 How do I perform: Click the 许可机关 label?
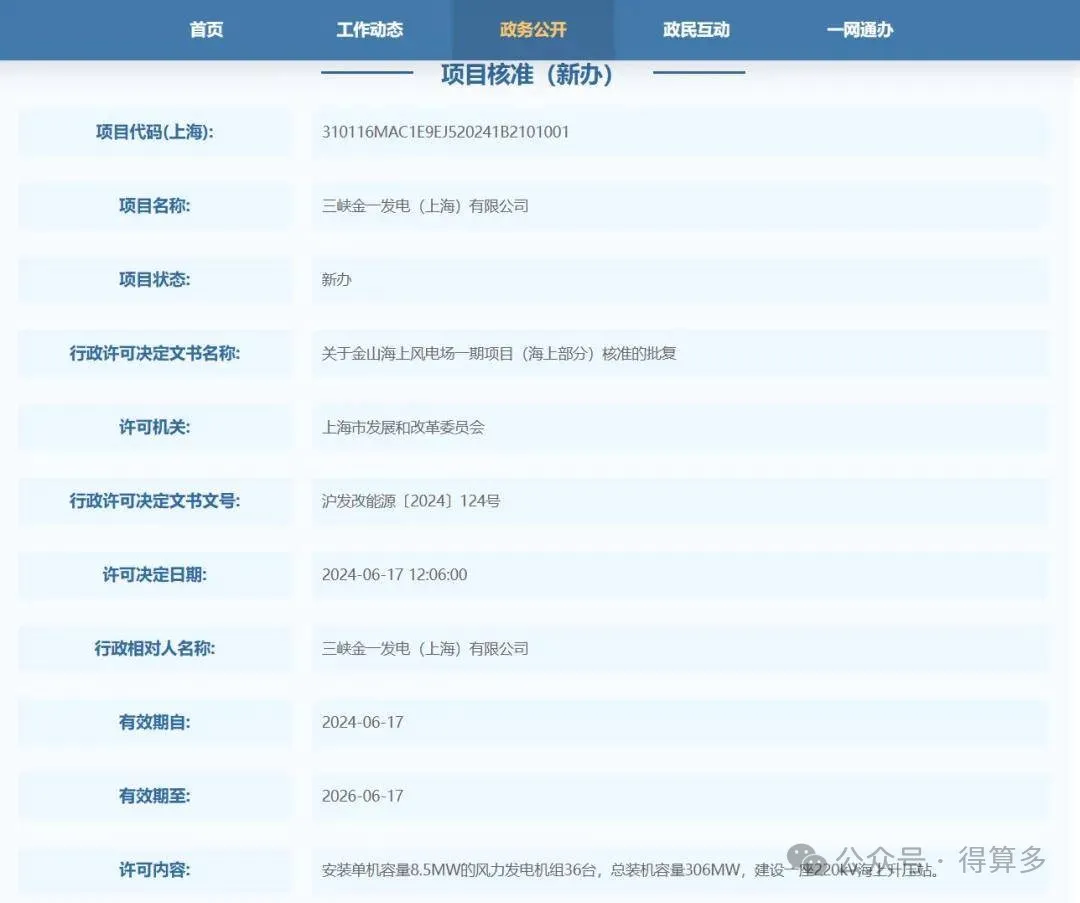154,427
